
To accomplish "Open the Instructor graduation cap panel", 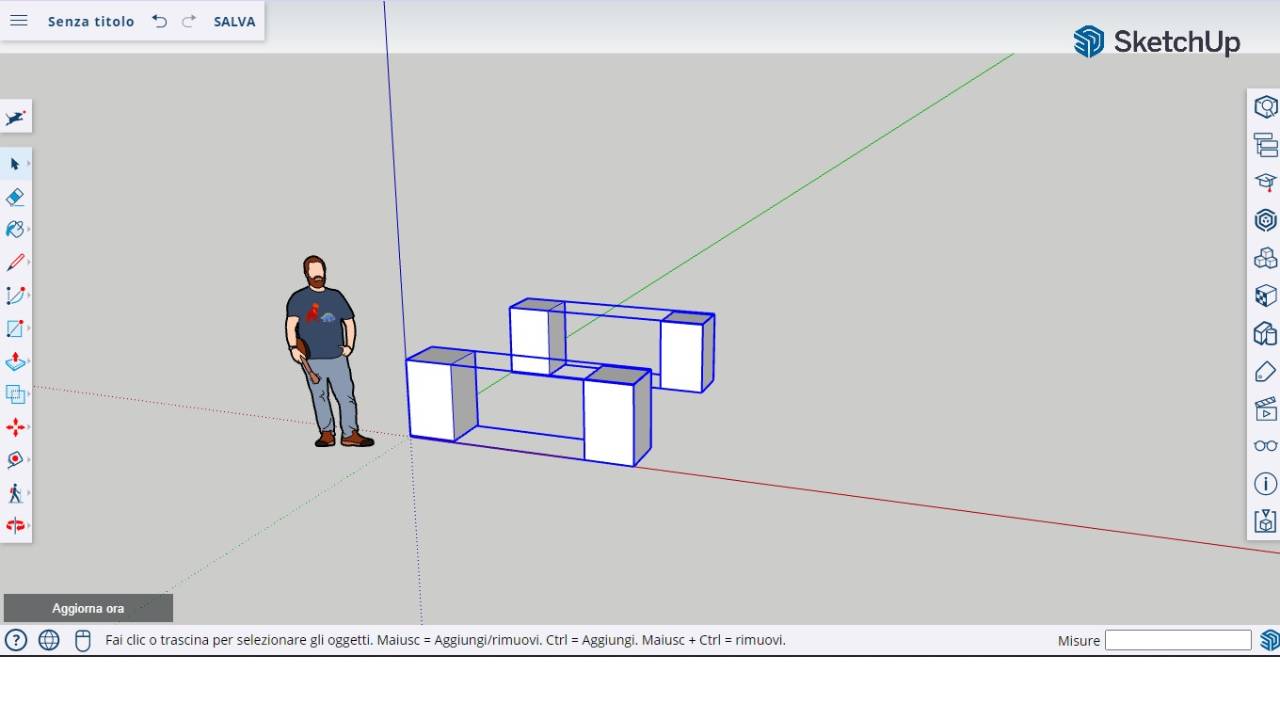I will click(x=1265, y=182).
